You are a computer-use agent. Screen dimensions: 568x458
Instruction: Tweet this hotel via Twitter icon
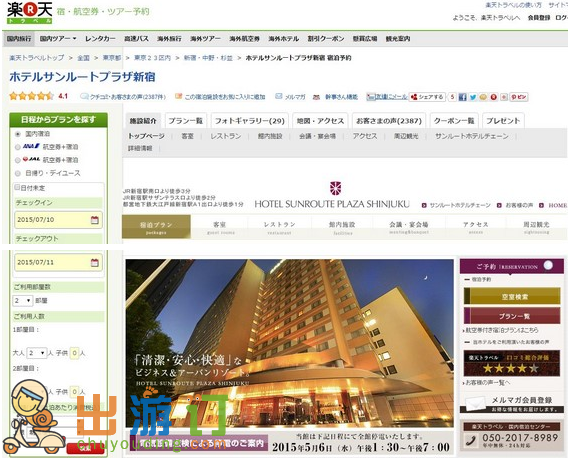tap(473, 97)
